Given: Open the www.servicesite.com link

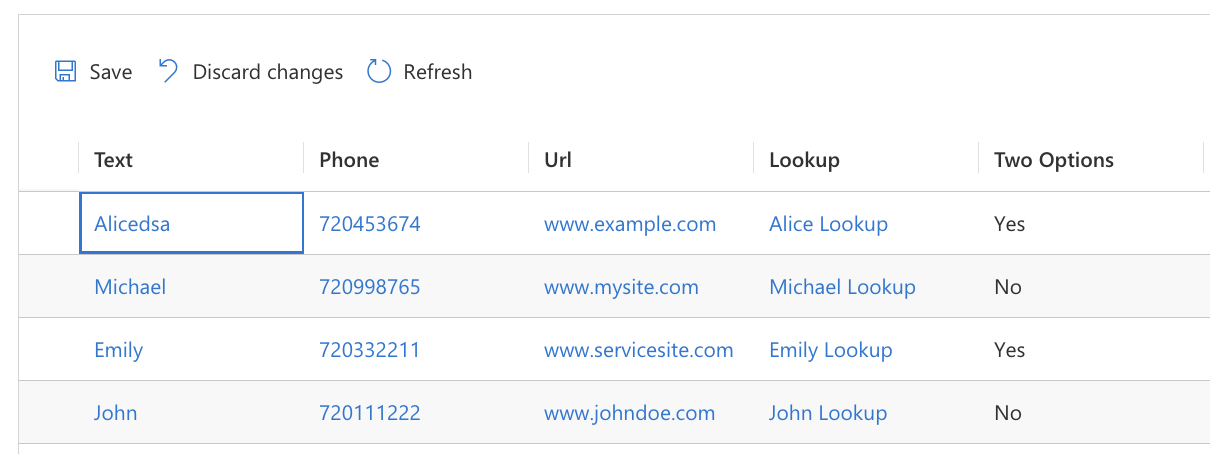Looking at the screenshot, I should [x=639, y=350].
